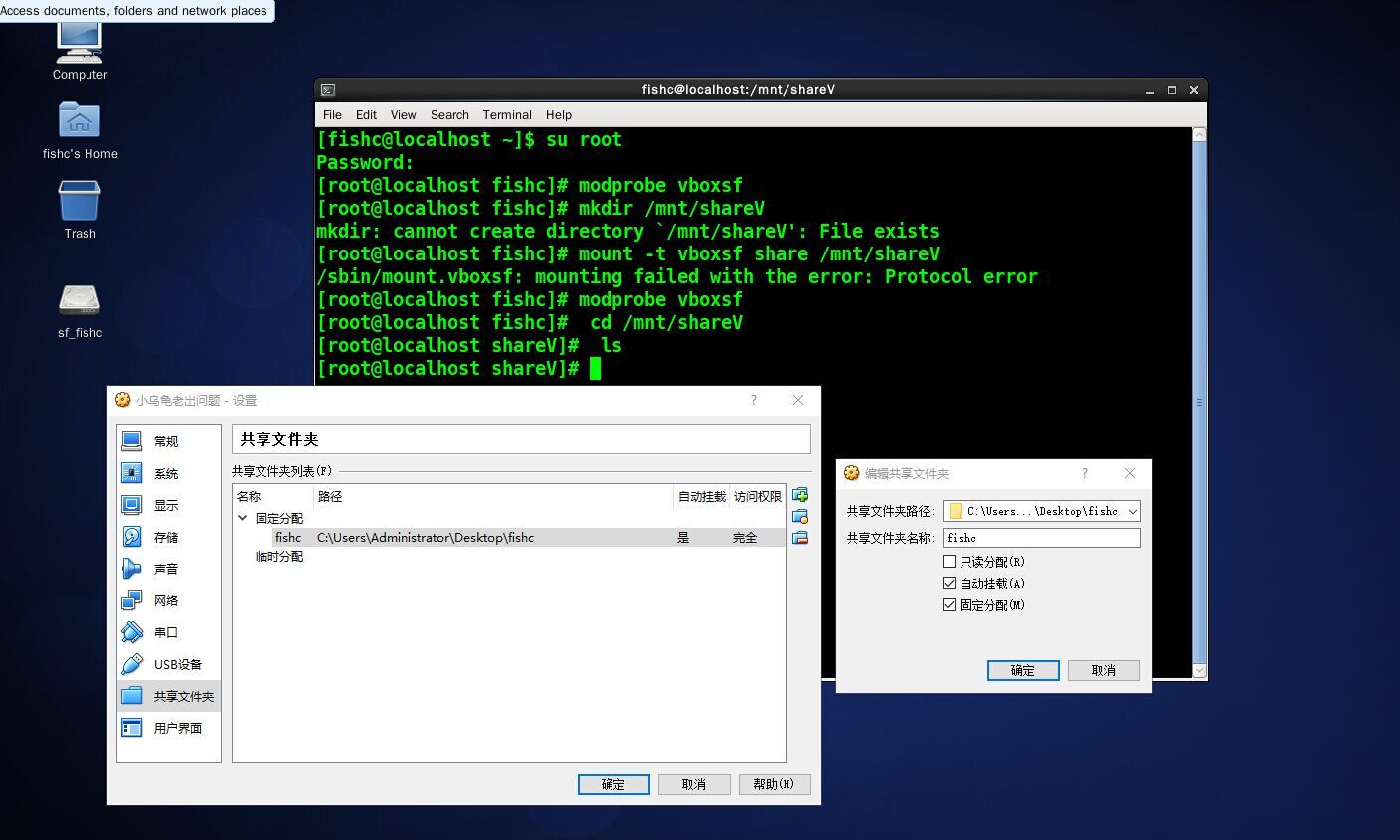Click the edit shared folder icon
This screenshot has height=840, width=1400.
(x=800, y=516)
